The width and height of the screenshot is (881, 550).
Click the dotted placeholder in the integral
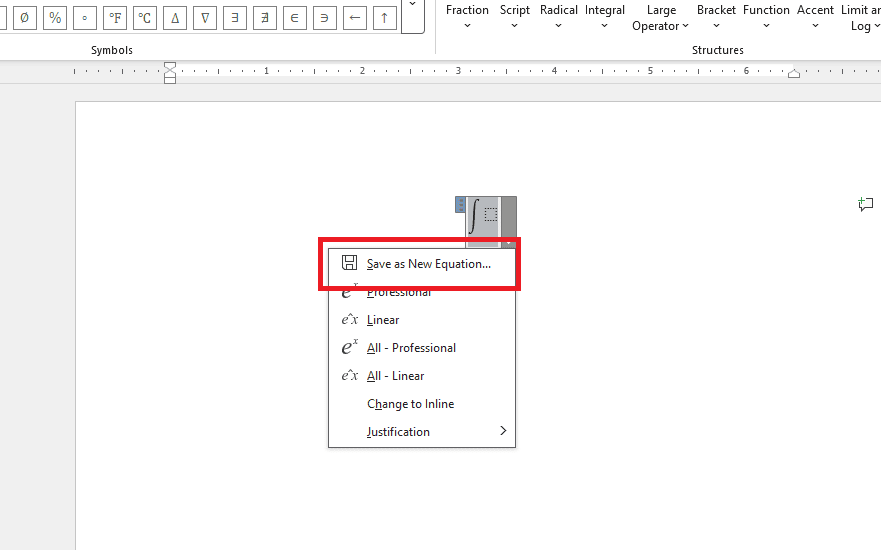(491, 215)
